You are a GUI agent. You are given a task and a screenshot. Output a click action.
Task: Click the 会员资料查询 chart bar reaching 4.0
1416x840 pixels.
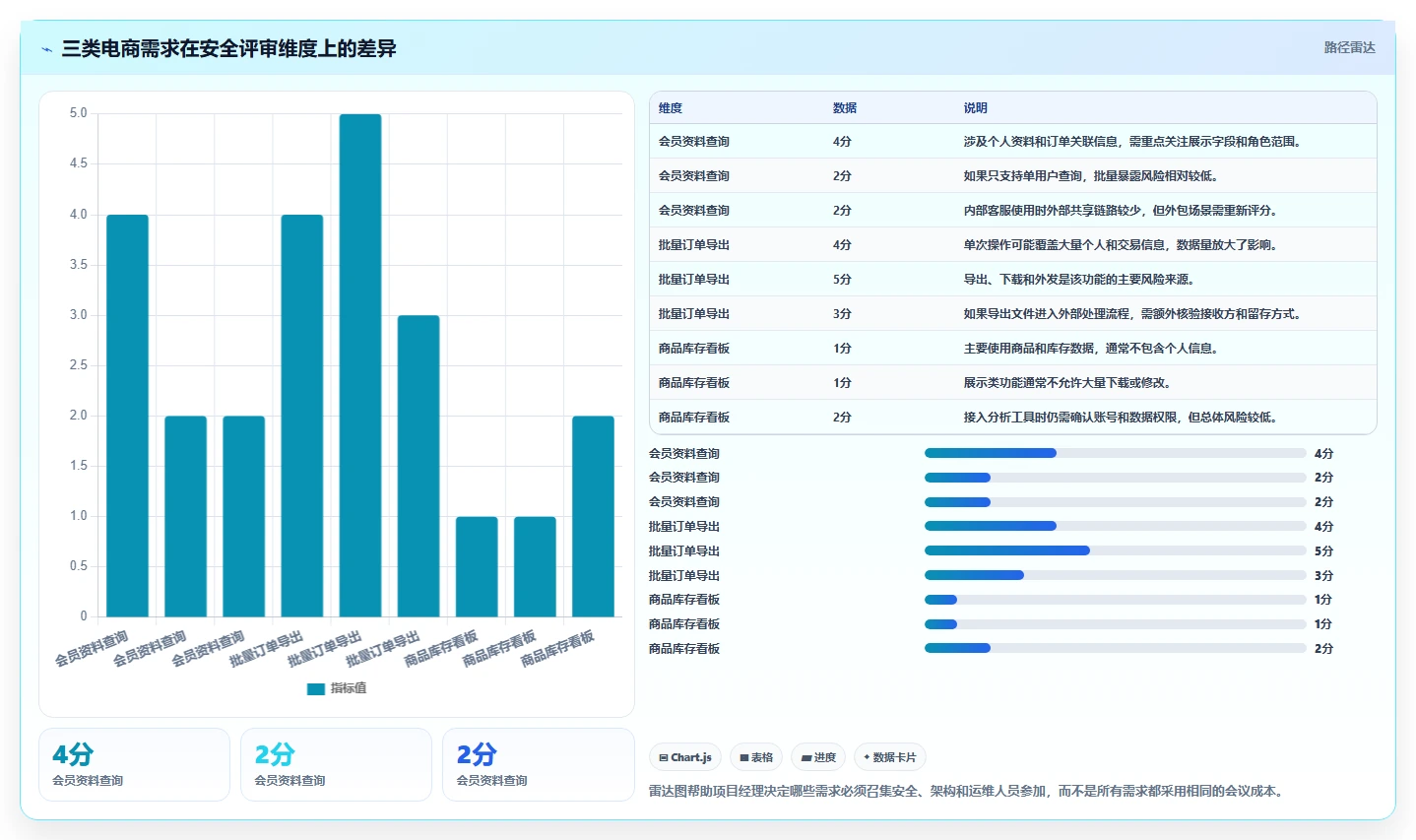(x=127, y=416)
